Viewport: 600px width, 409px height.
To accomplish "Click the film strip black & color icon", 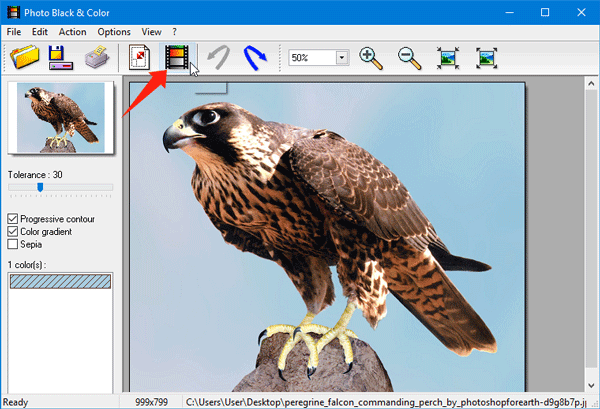I will [177, 57].
